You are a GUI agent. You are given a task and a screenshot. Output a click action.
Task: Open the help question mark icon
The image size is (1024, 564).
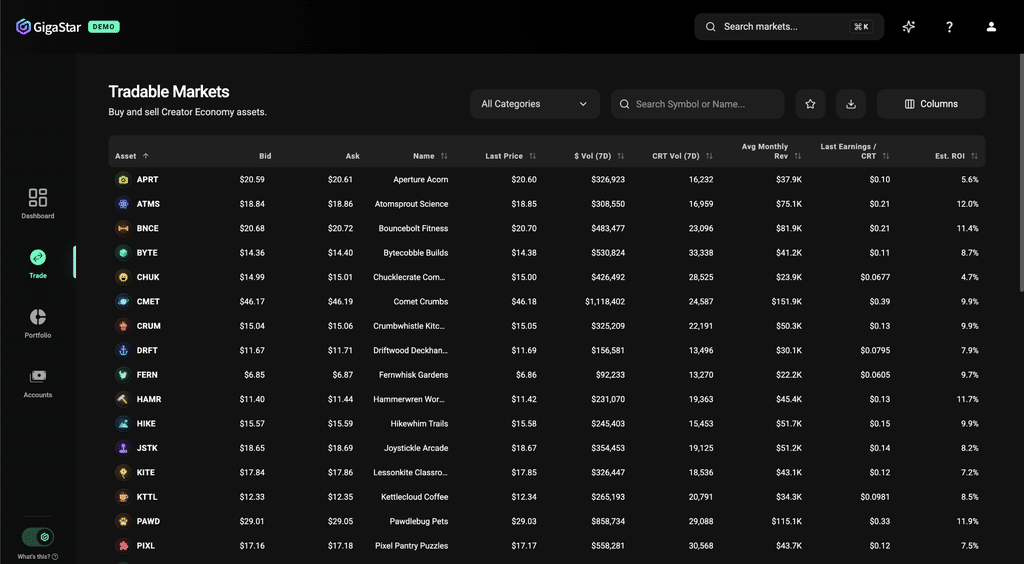pyautogui.click(x=950, y=27)
